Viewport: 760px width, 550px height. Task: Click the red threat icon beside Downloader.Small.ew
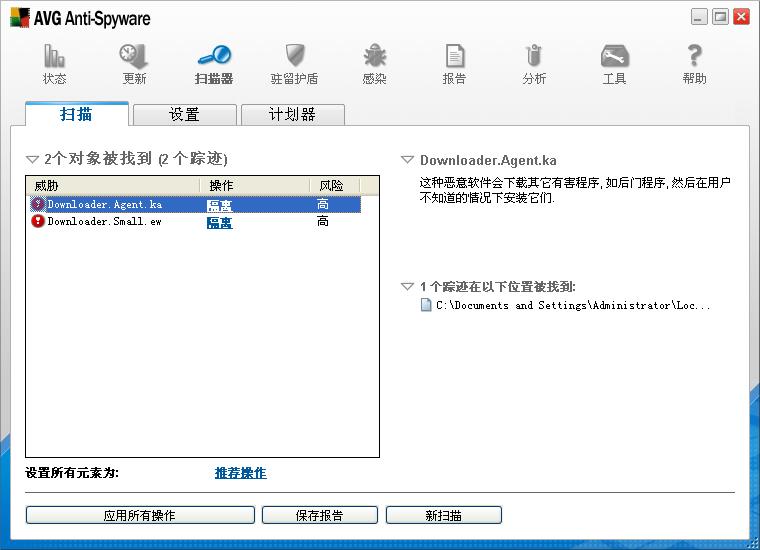[x=37, y=221]
